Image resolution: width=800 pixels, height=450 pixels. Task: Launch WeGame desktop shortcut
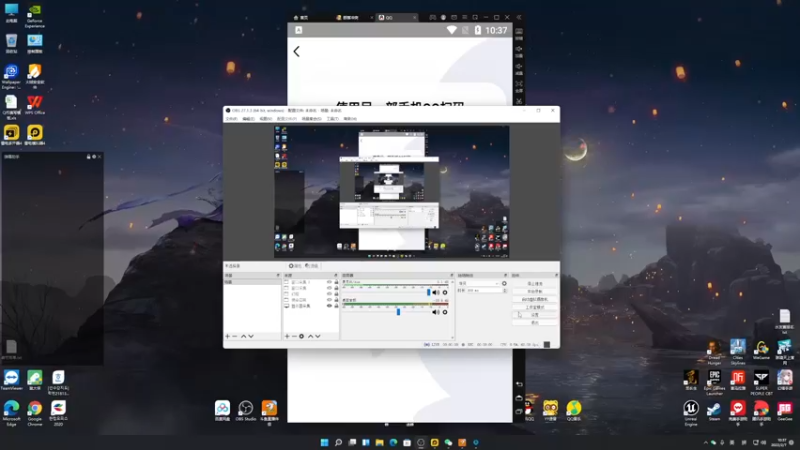click(x=761, y=350)
